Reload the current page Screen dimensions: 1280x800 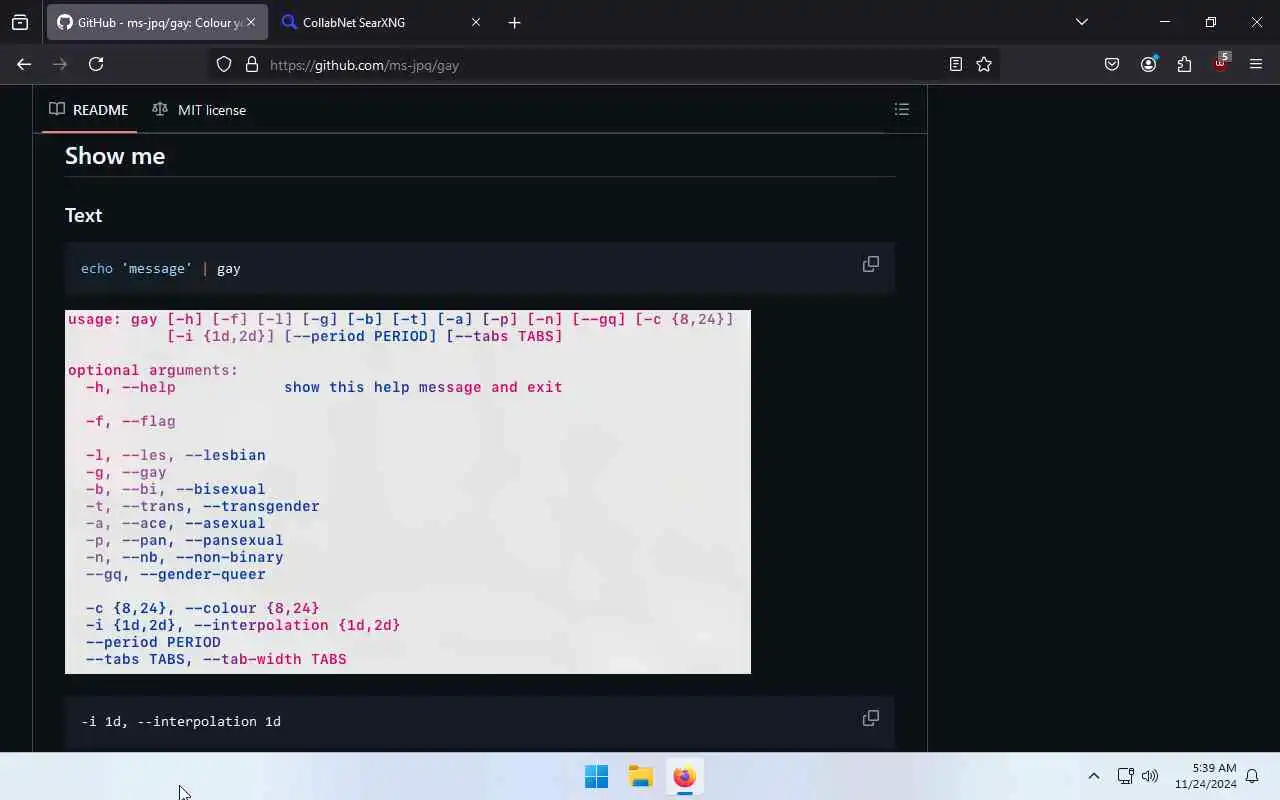click(x=96, y=64)
